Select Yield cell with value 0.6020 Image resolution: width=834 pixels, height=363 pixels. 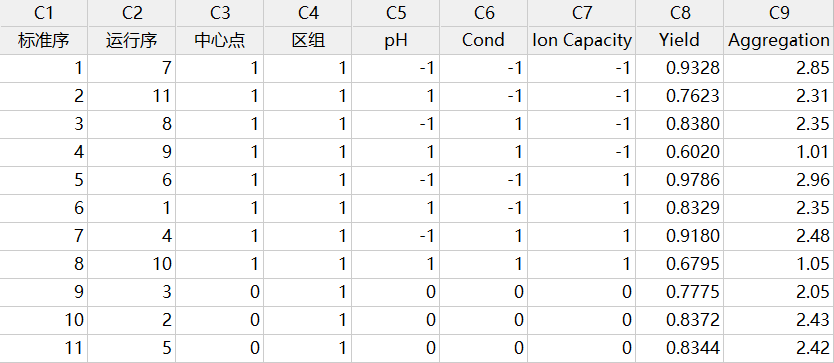pos(679,152)
